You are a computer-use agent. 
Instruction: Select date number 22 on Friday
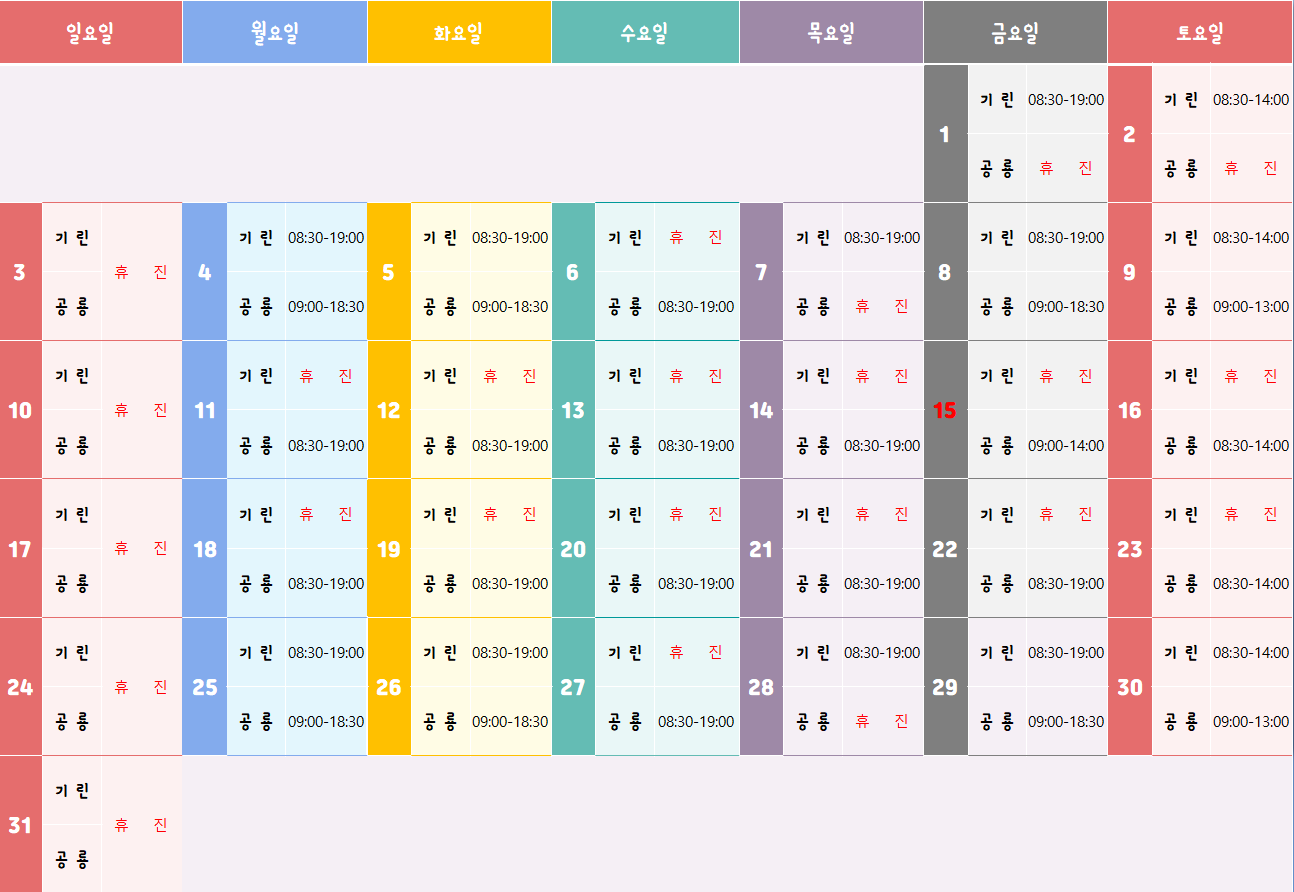[x=945, y=548]
